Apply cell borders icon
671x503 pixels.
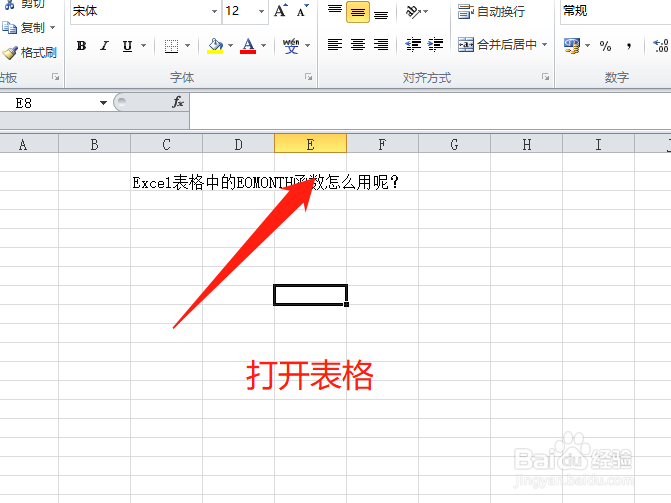(x=171, y=46)
